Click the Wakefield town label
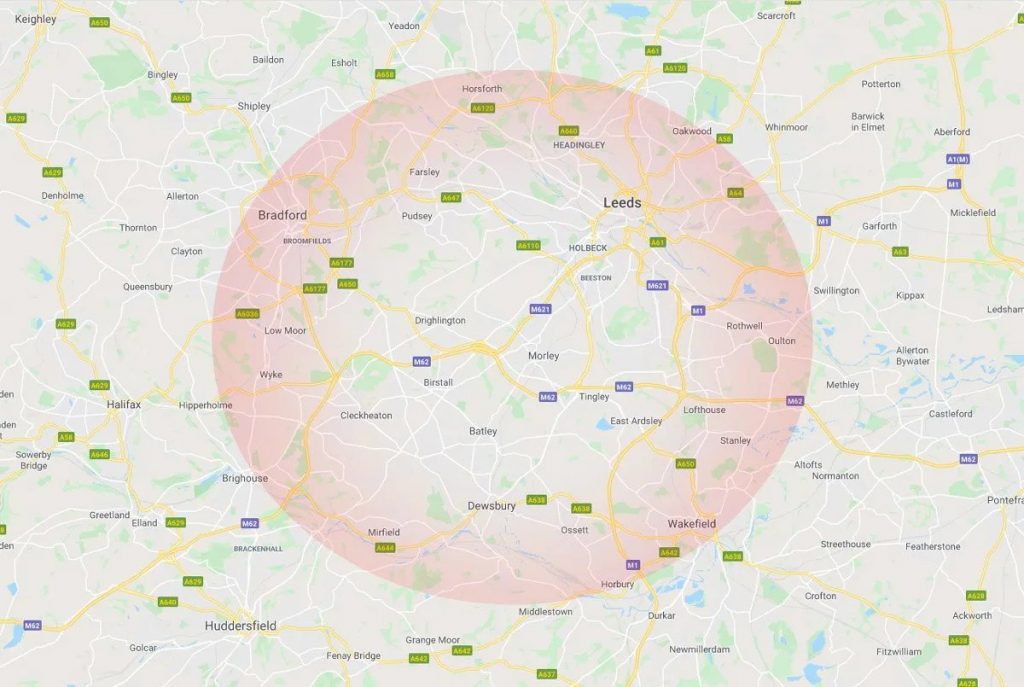 pos(692,524)
